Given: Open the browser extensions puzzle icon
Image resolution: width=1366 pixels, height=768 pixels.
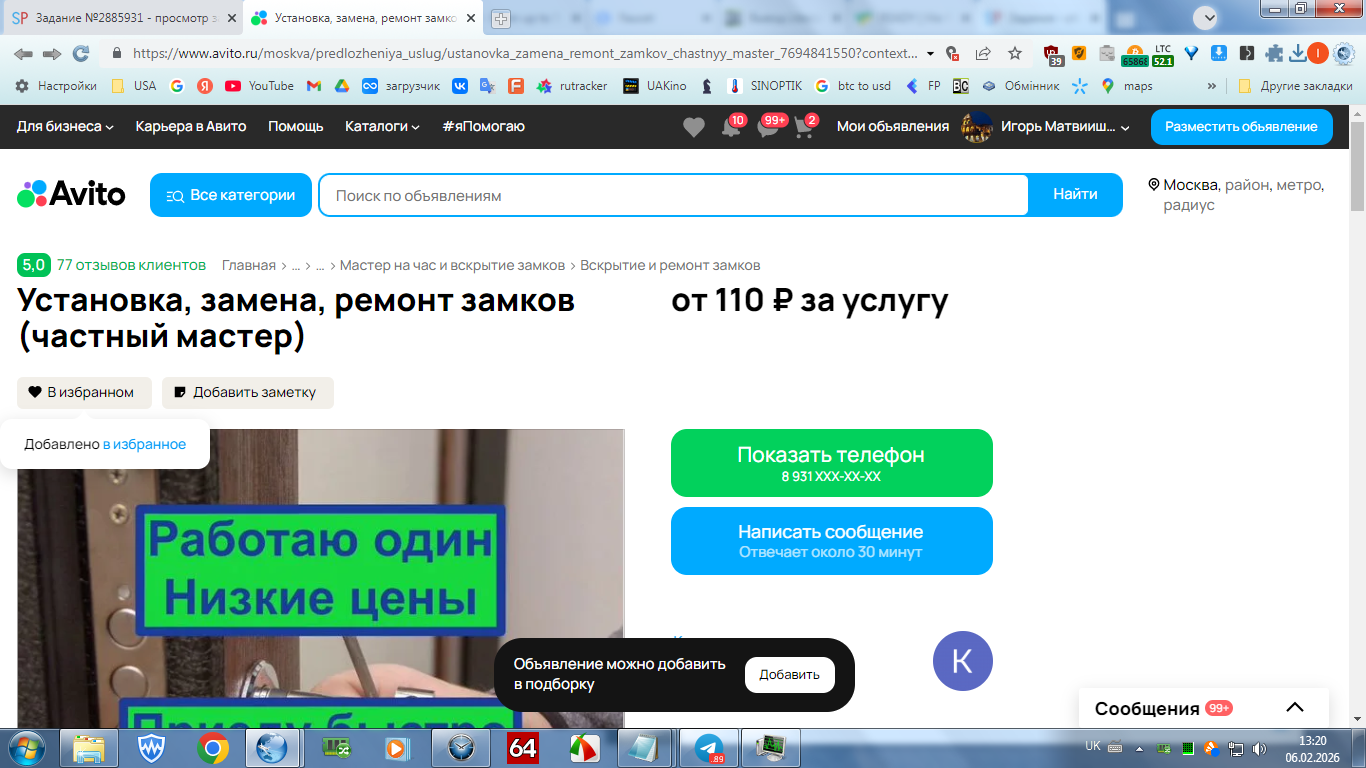Looking at the screenshot, I should (x=1274, y=53).
